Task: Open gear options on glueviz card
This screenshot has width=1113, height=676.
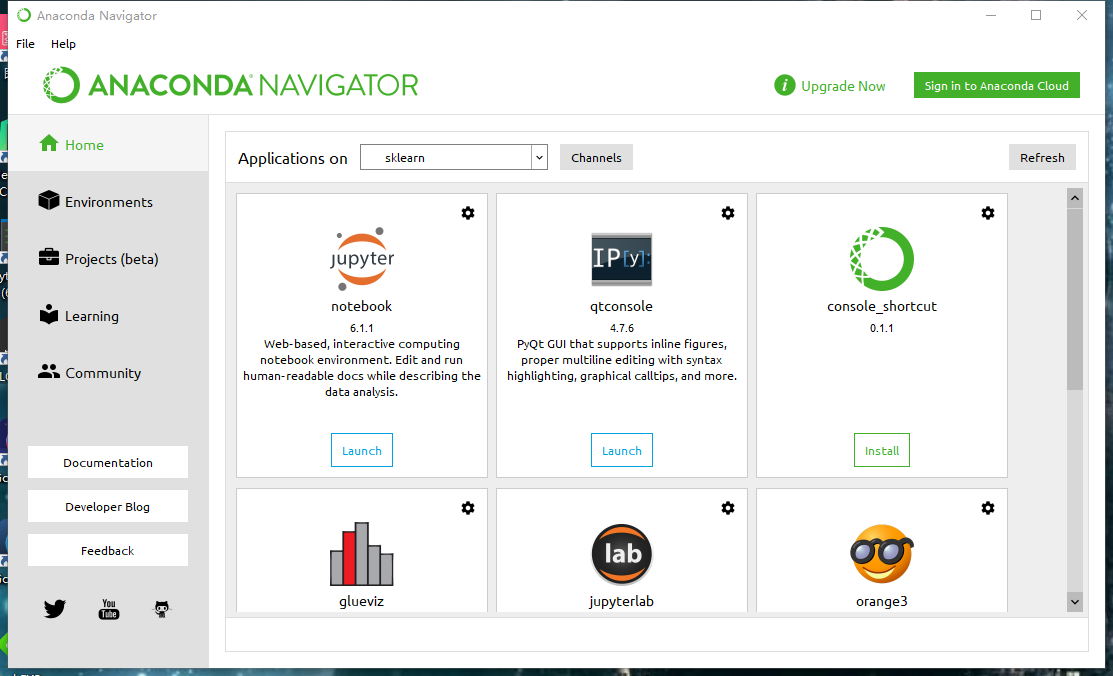Action: pos(468,508)
